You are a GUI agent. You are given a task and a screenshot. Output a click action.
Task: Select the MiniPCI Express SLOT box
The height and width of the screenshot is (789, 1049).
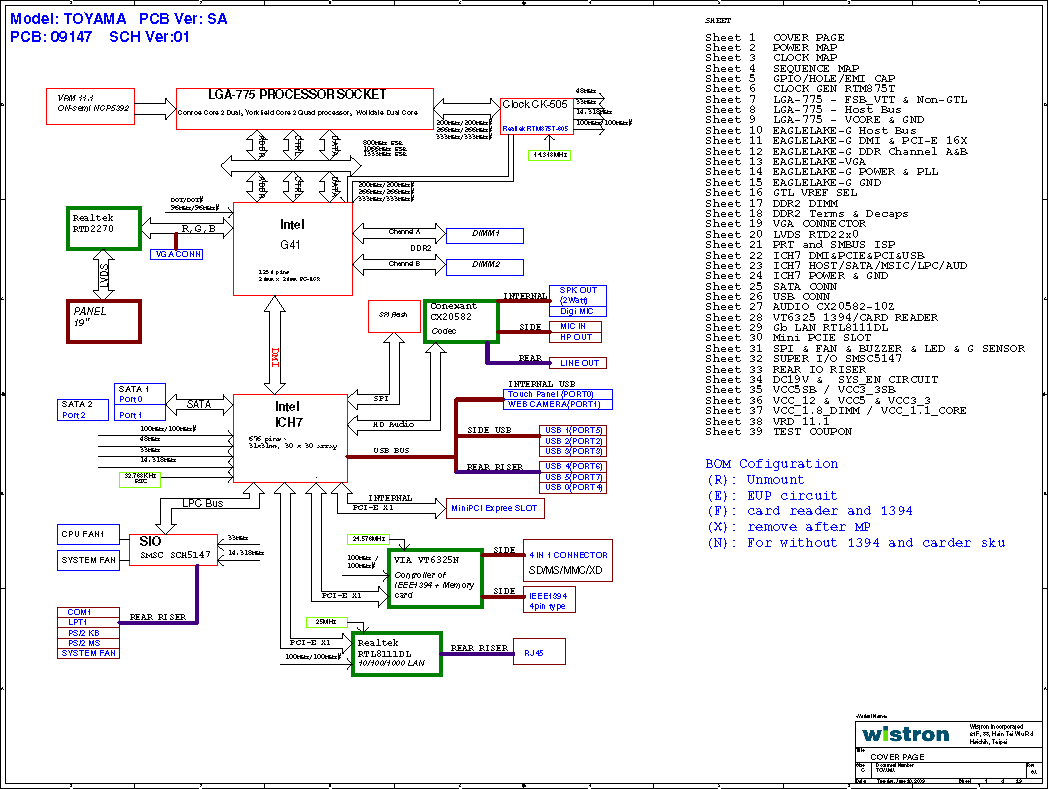coord(495,508)
